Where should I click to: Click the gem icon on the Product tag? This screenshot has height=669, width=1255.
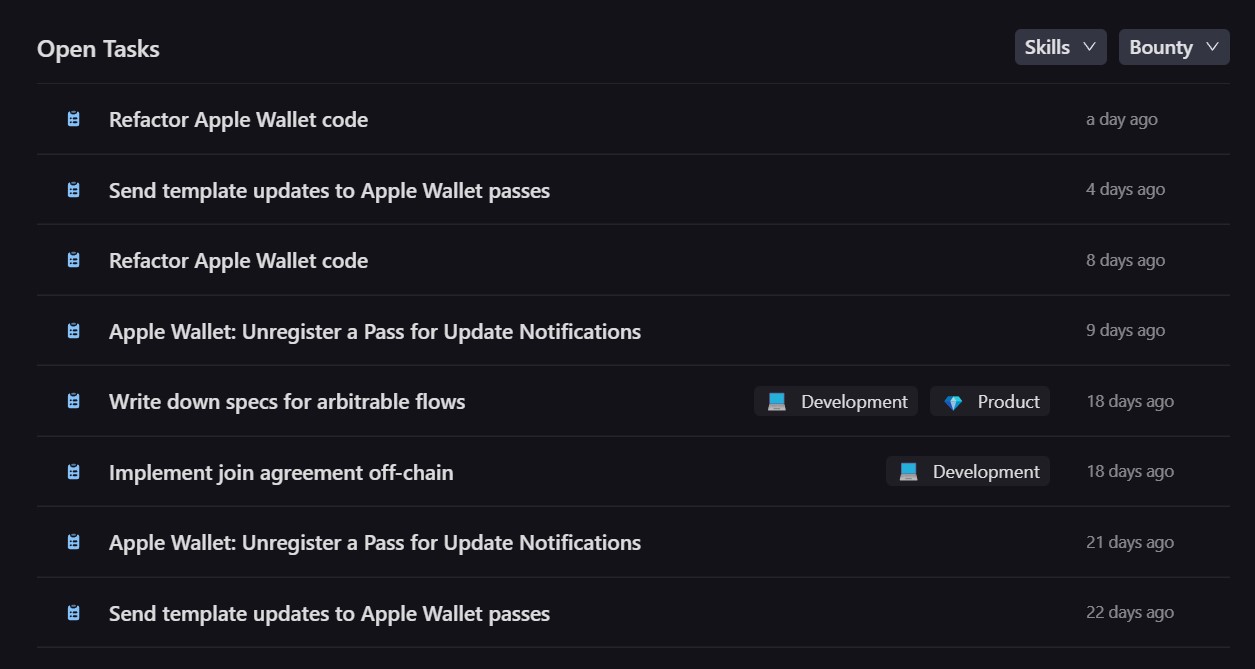pos(953,402)
